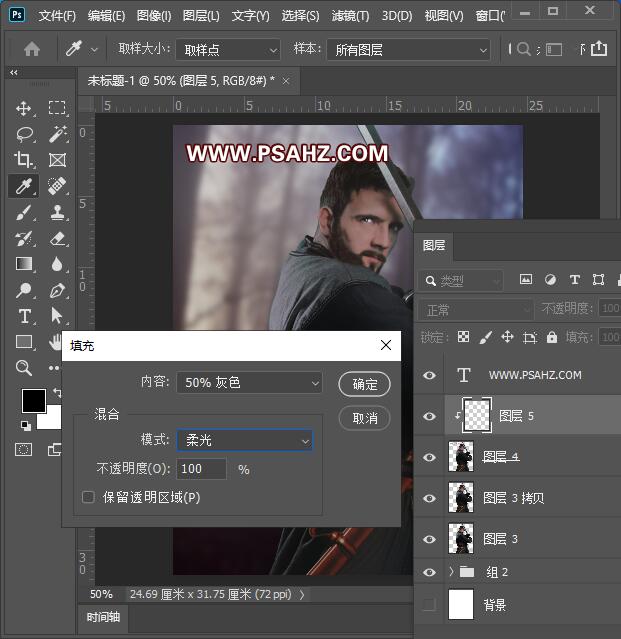Select the Lasso tool
The width and height of the screenshot is (621, 639).
[x=24, y=134]
